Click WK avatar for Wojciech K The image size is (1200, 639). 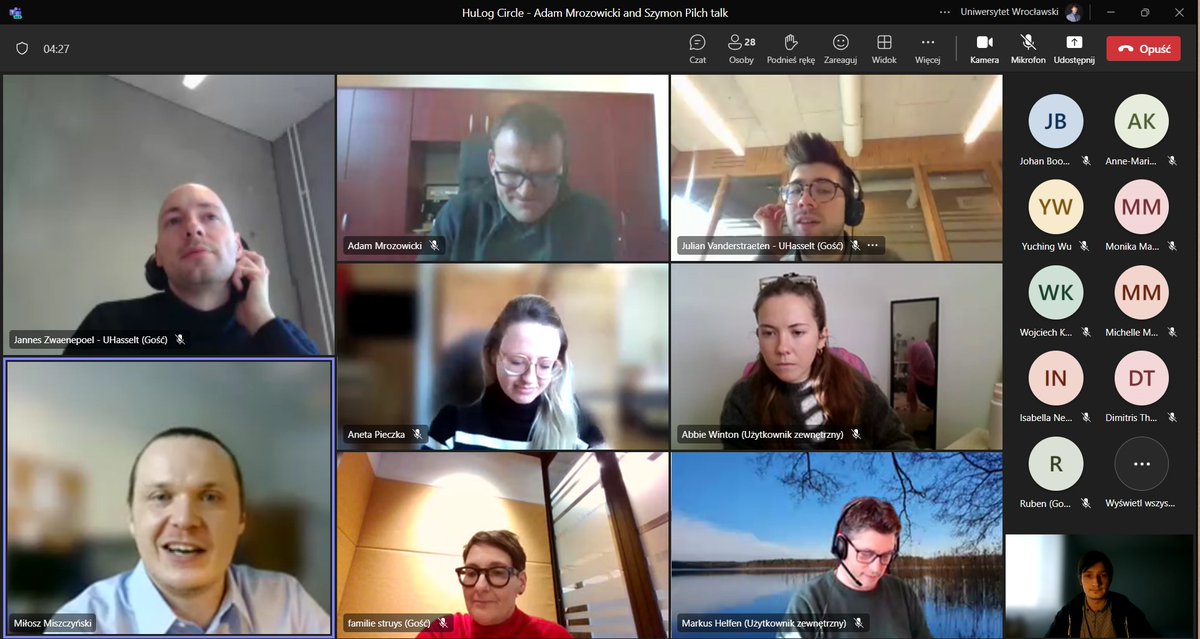[1055, 293]
